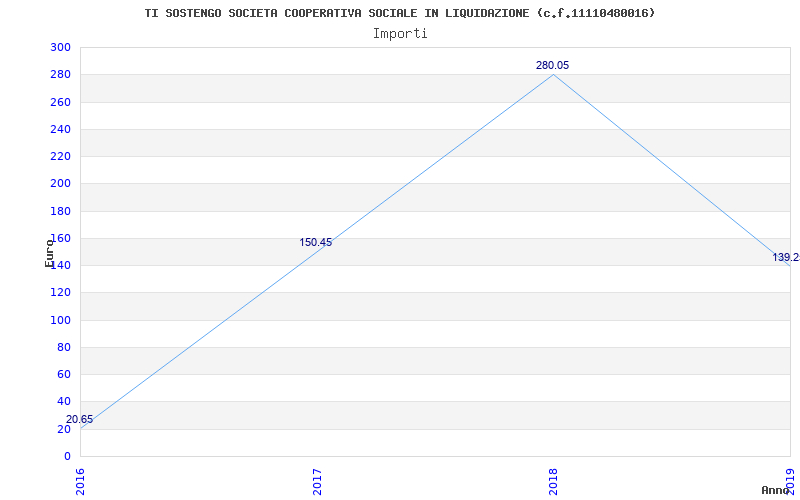Click the 60 y-axis tick label
Screen dimensions: 800x500
tap(63, 374)
